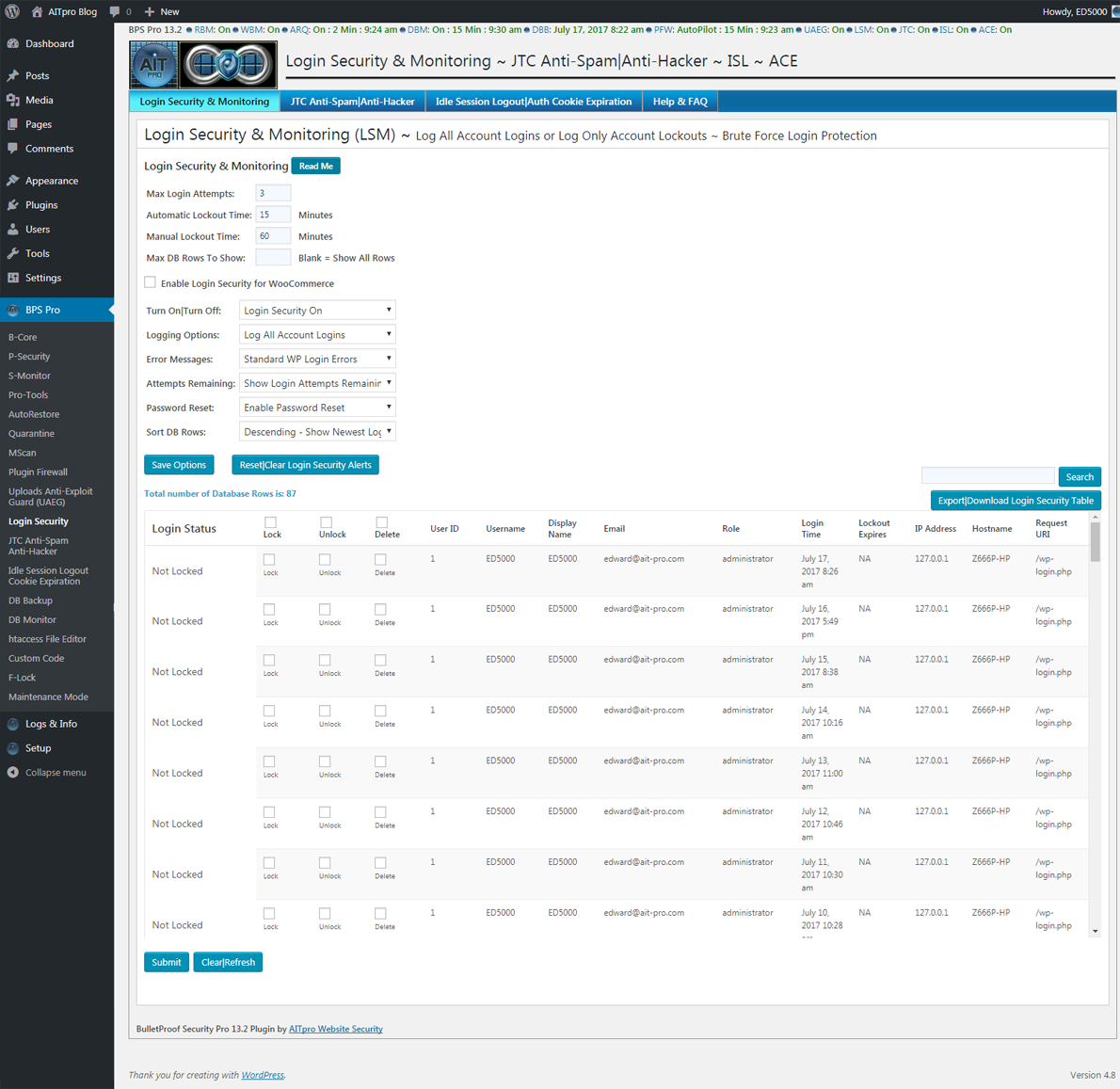Image resolution: width=1120 pixels, height=1089 pixels.
Task: Click the Clear|Refresh button
Action: (x=228, y=963)
